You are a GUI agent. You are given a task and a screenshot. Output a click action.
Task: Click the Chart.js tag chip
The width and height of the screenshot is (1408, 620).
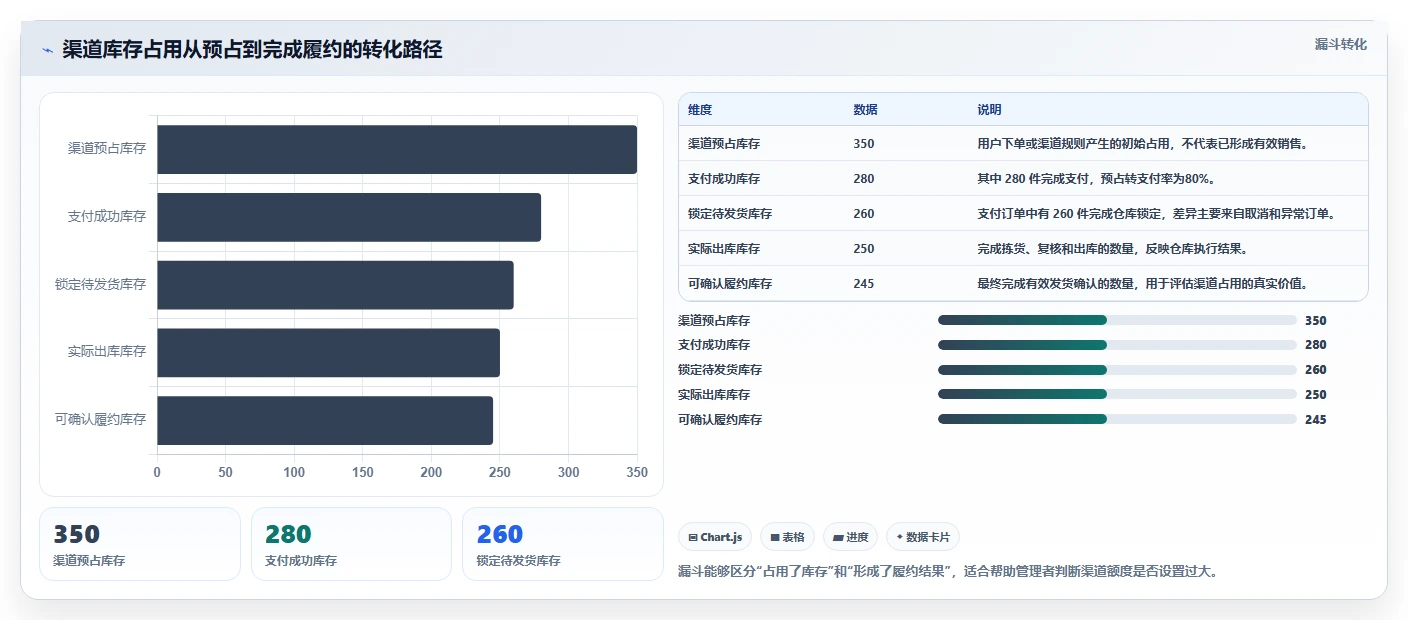715,537
